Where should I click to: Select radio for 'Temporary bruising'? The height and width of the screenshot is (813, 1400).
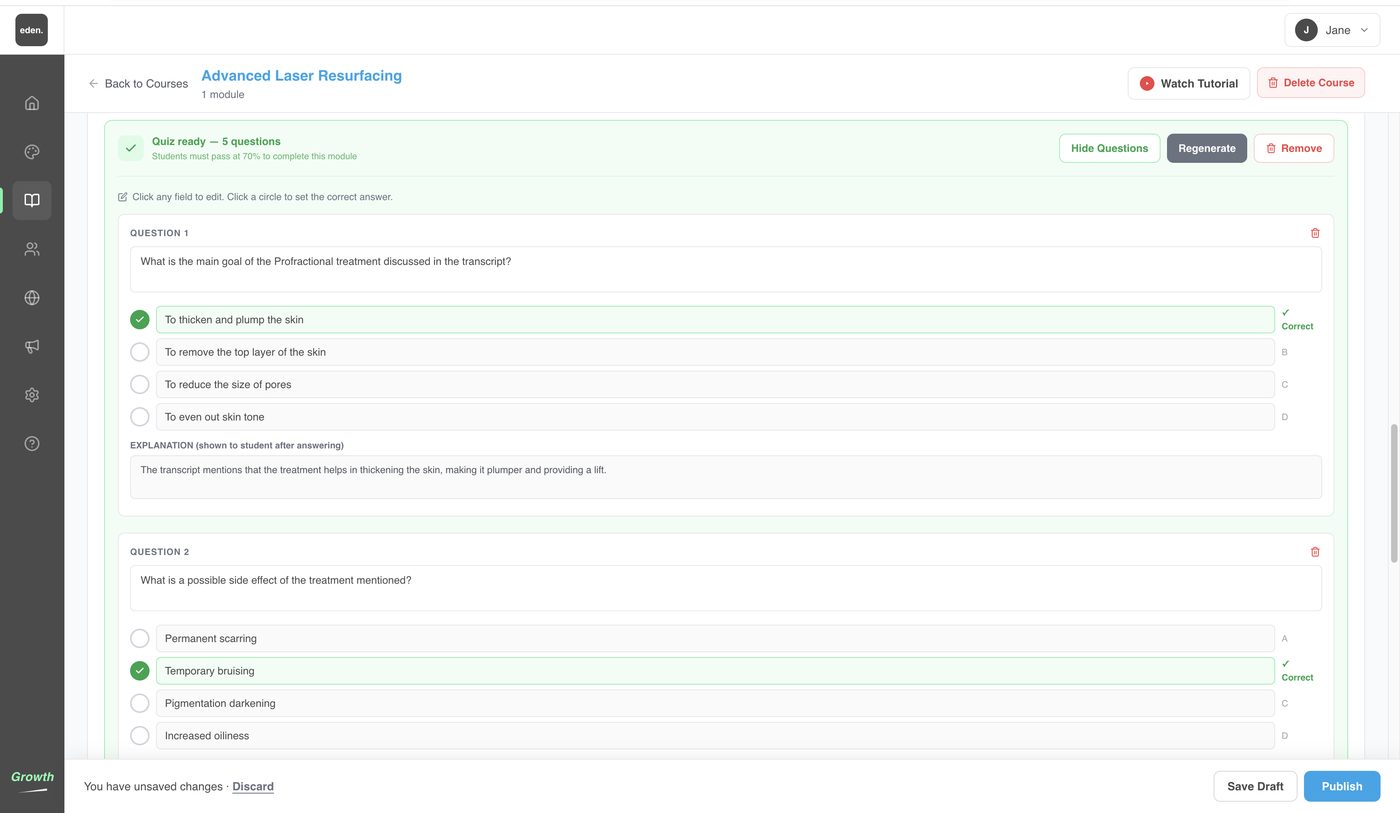point(140,671)
